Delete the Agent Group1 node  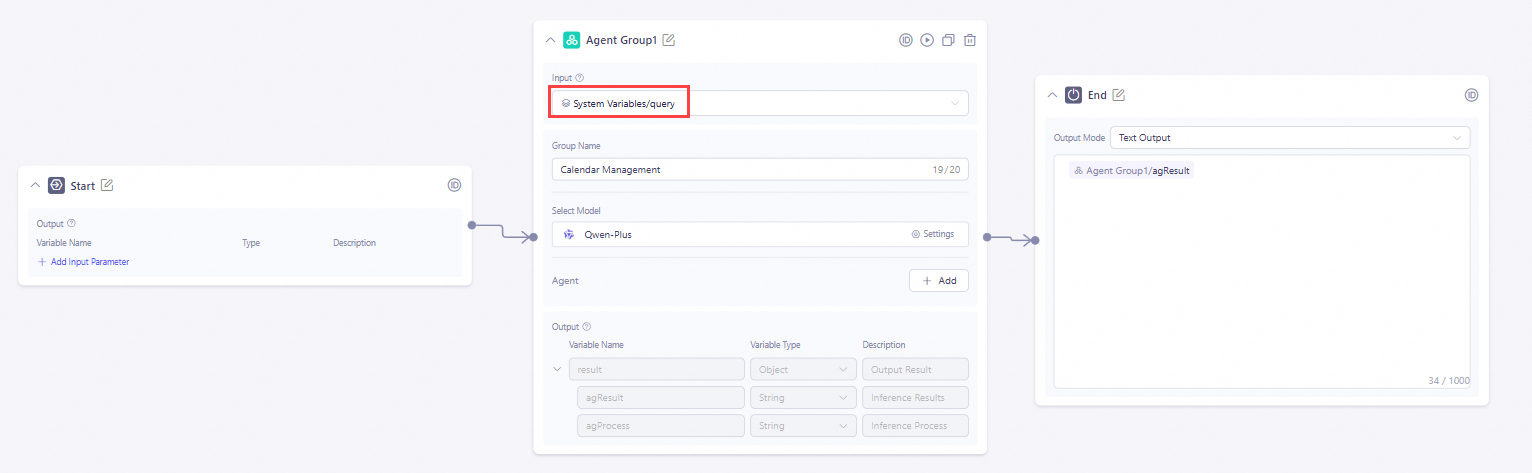[x=969, y=40]
